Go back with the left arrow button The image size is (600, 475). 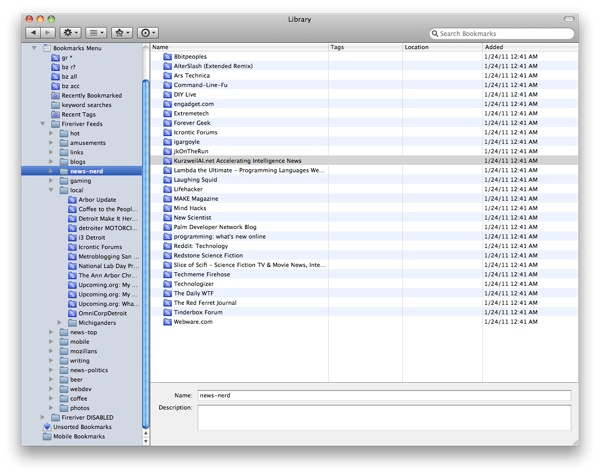[x=33, y=33]
